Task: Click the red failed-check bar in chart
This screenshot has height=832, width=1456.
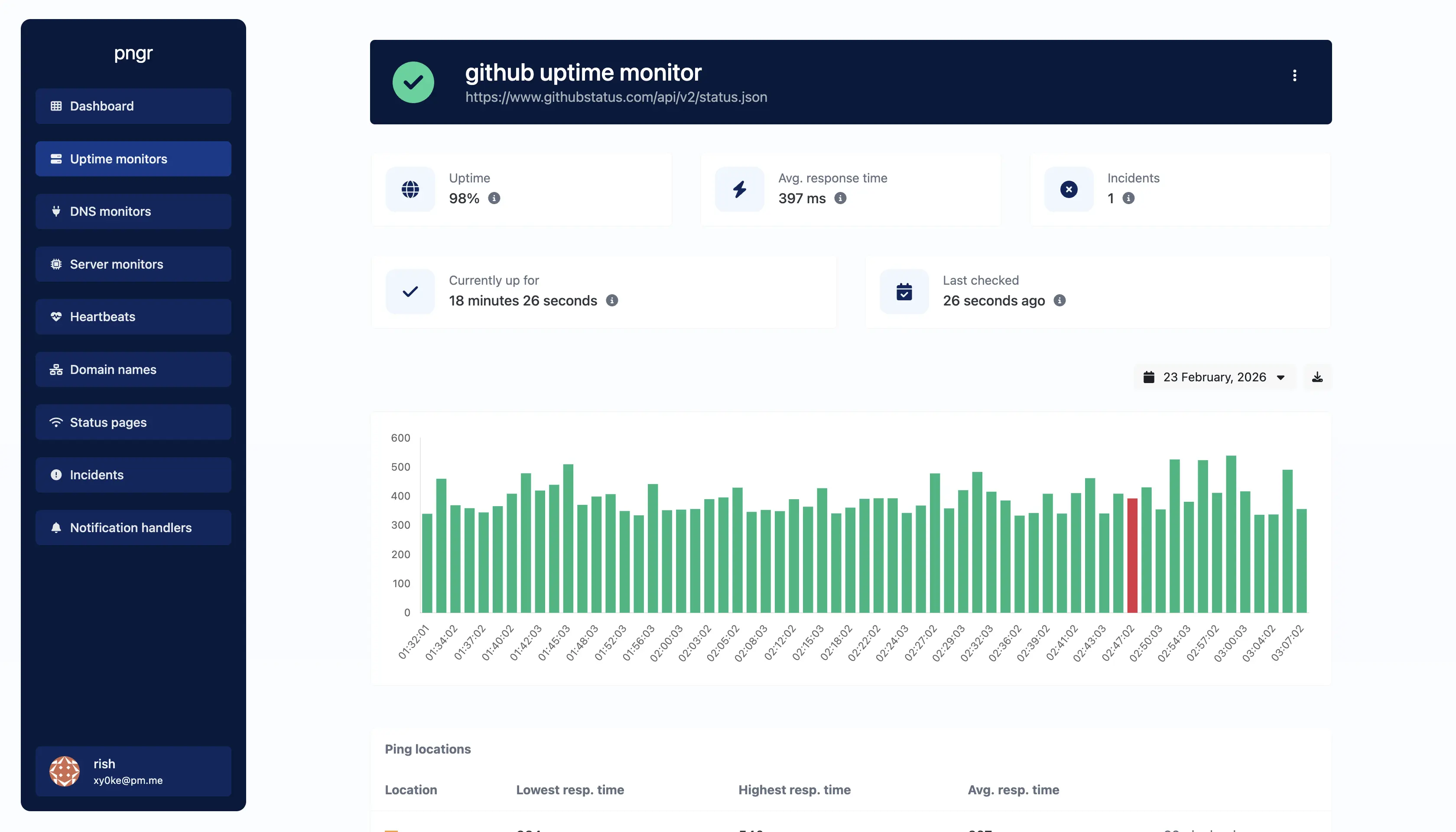Action: tap(1132, 554)
